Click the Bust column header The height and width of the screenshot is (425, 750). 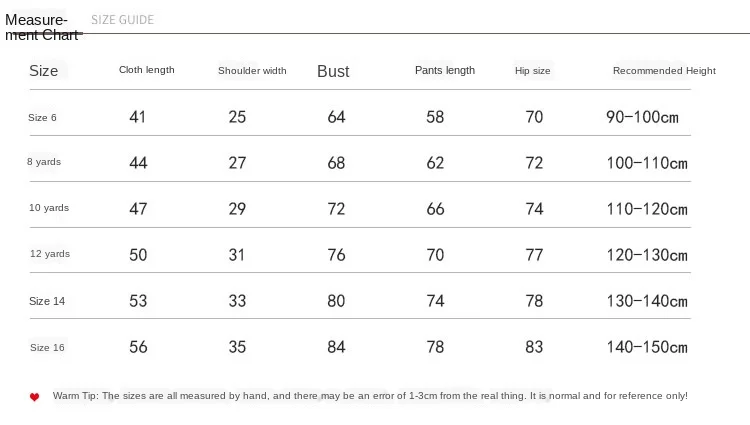(333, 71)
